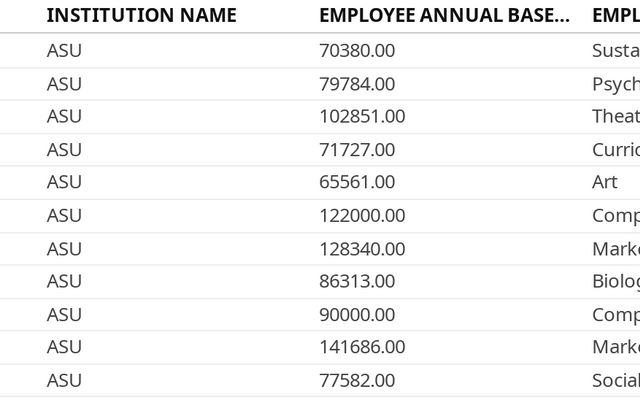Select the salary cell 70380.00
The image size is (640, 400).
(357, 50)
